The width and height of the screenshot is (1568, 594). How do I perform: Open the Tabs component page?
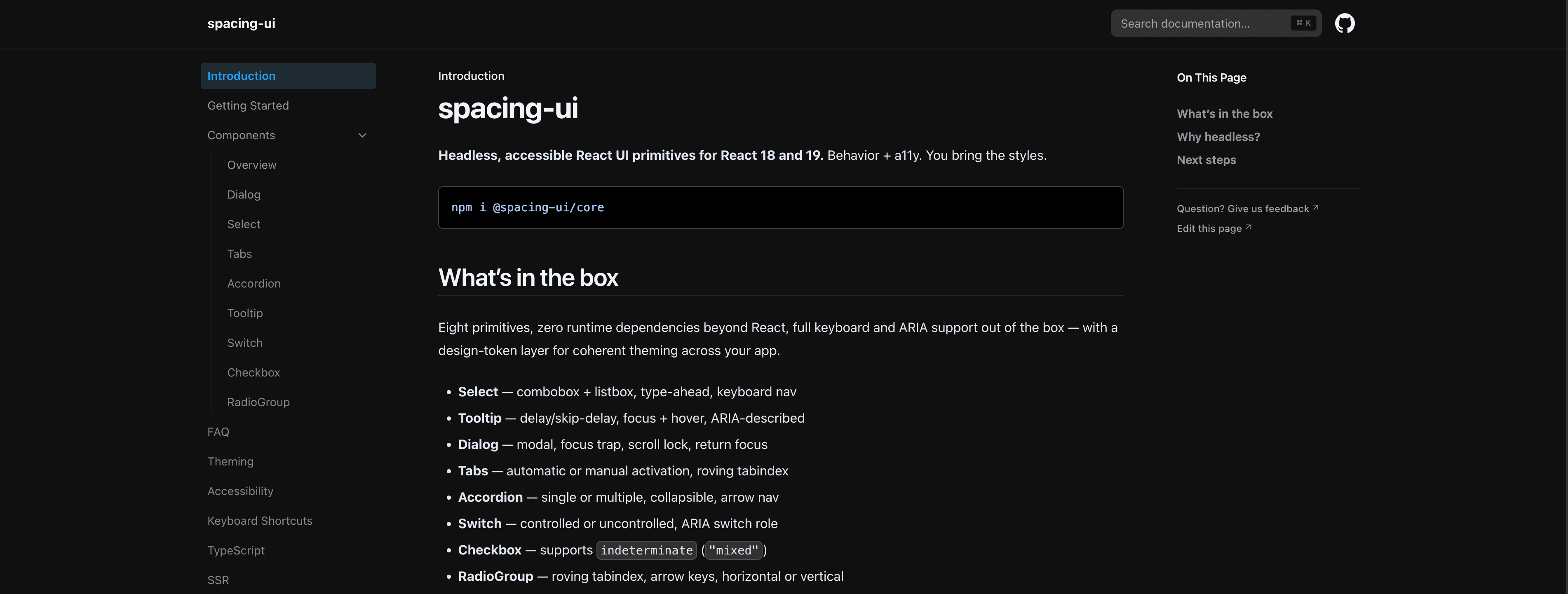pos(239,254)
